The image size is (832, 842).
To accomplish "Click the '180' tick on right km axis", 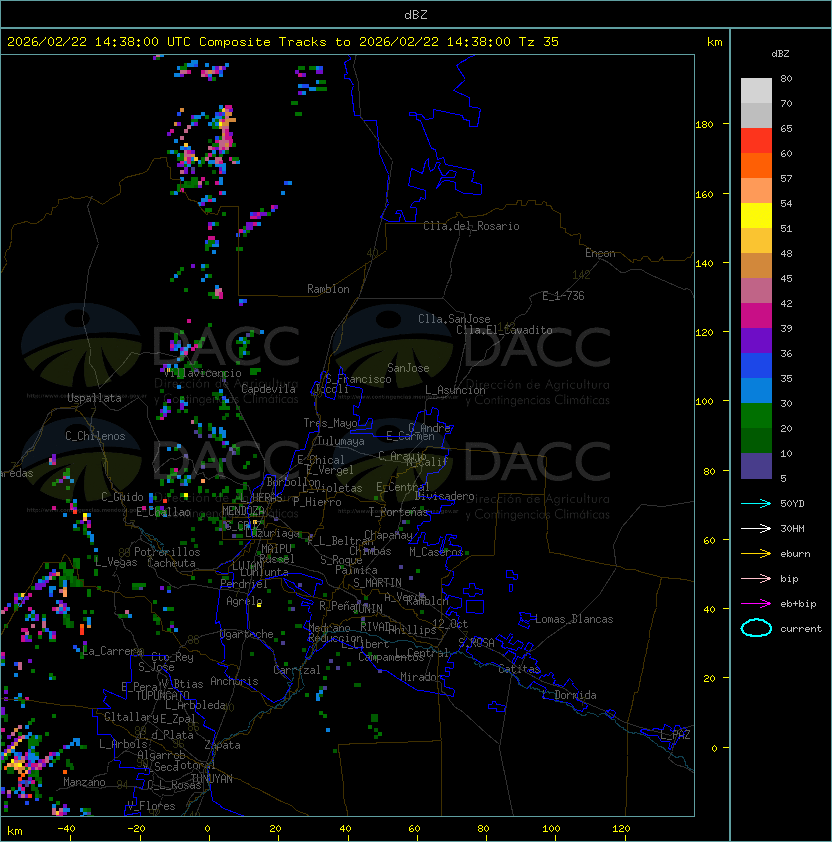I will (704, 125).
